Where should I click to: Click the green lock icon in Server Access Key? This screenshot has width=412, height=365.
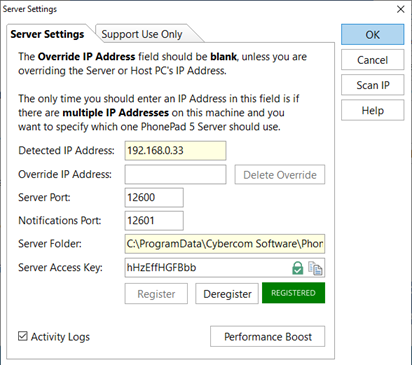(x=297, y=268)
